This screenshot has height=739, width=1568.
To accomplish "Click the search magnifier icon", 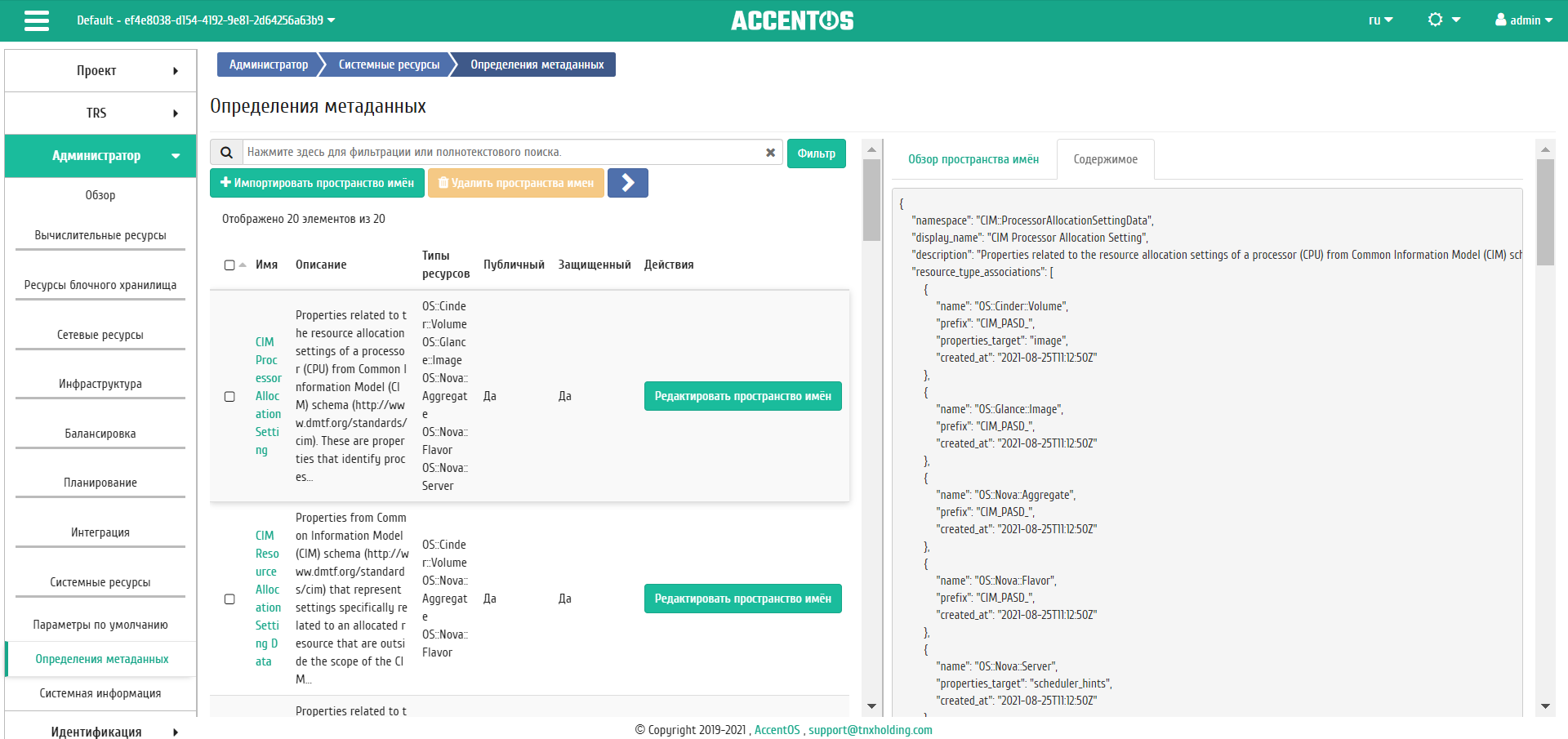I will [227, 153].
